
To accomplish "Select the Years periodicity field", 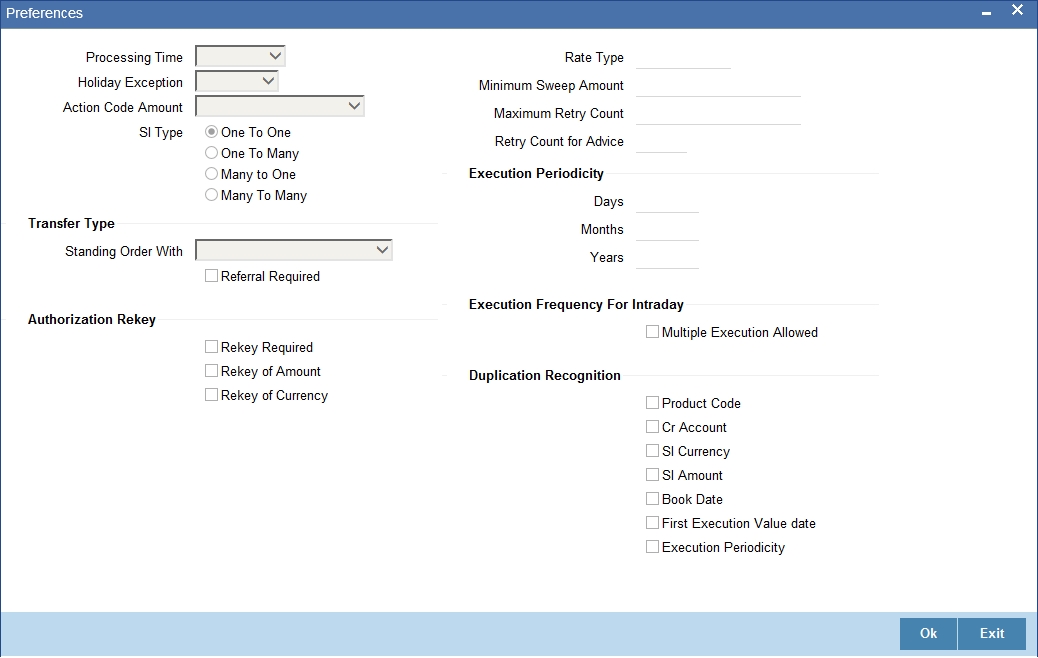I will pos(667,258).
